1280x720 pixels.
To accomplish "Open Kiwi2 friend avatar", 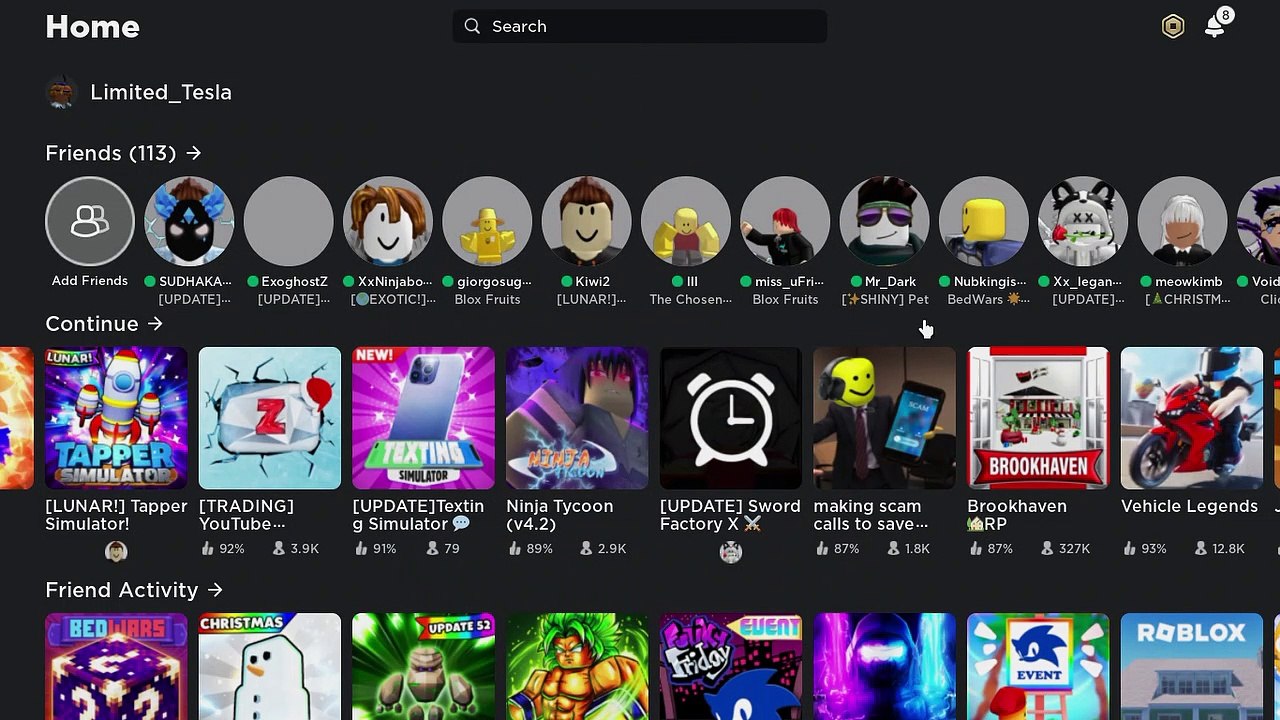I will pyautogui.click(x=587, y=222).
